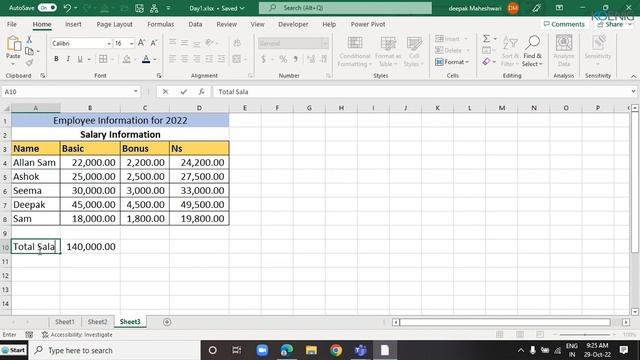Open Format as Table
The height and width of the screenshot is (360, 640).
pos(388,51)
